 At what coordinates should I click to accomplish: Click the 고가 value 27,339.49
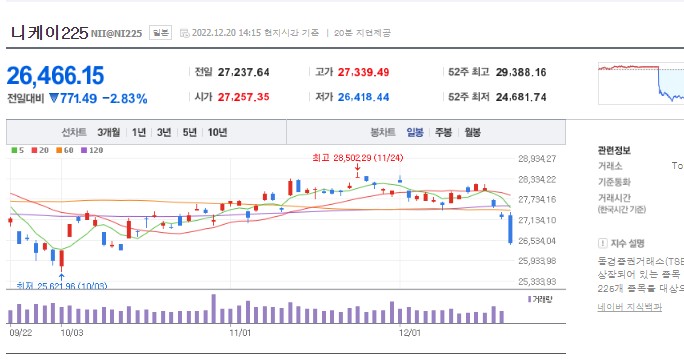point(363,72)
